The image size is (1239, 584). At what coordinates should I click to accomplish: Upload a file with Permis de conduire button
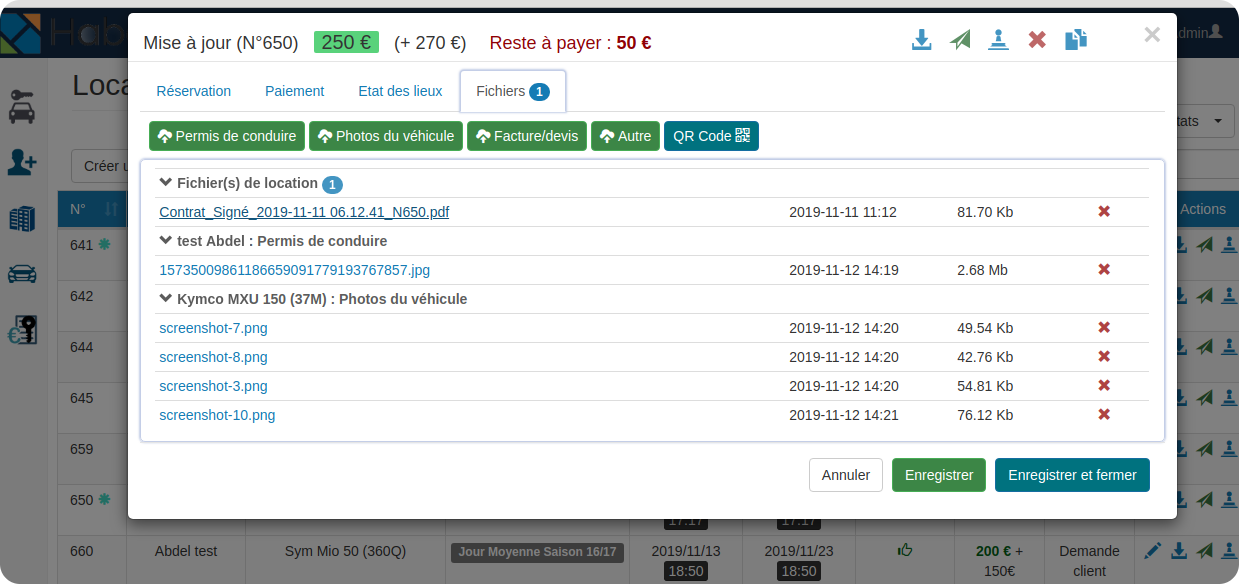pos(227,136)
